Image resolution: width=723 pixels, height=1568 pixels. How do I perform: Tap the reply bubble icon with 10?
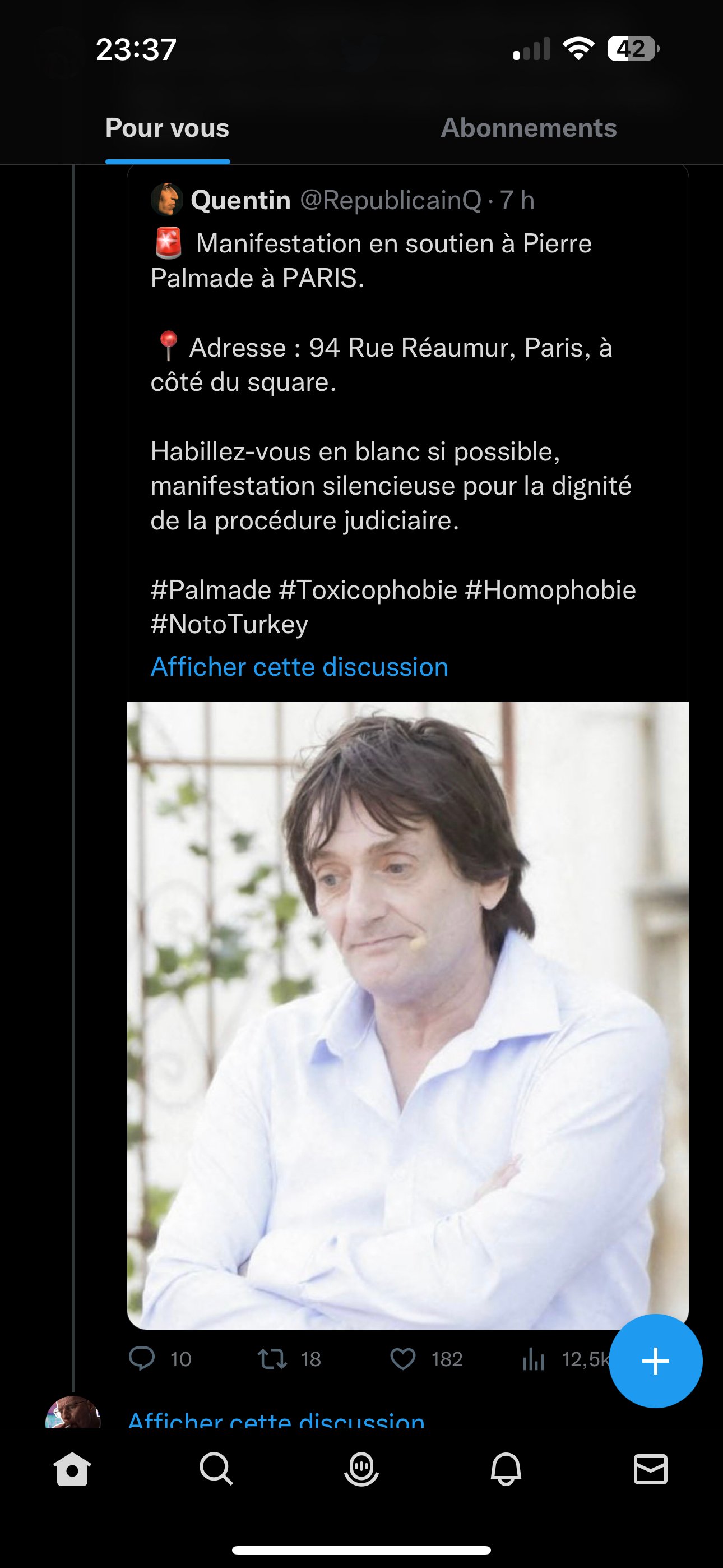point(142,1359)
